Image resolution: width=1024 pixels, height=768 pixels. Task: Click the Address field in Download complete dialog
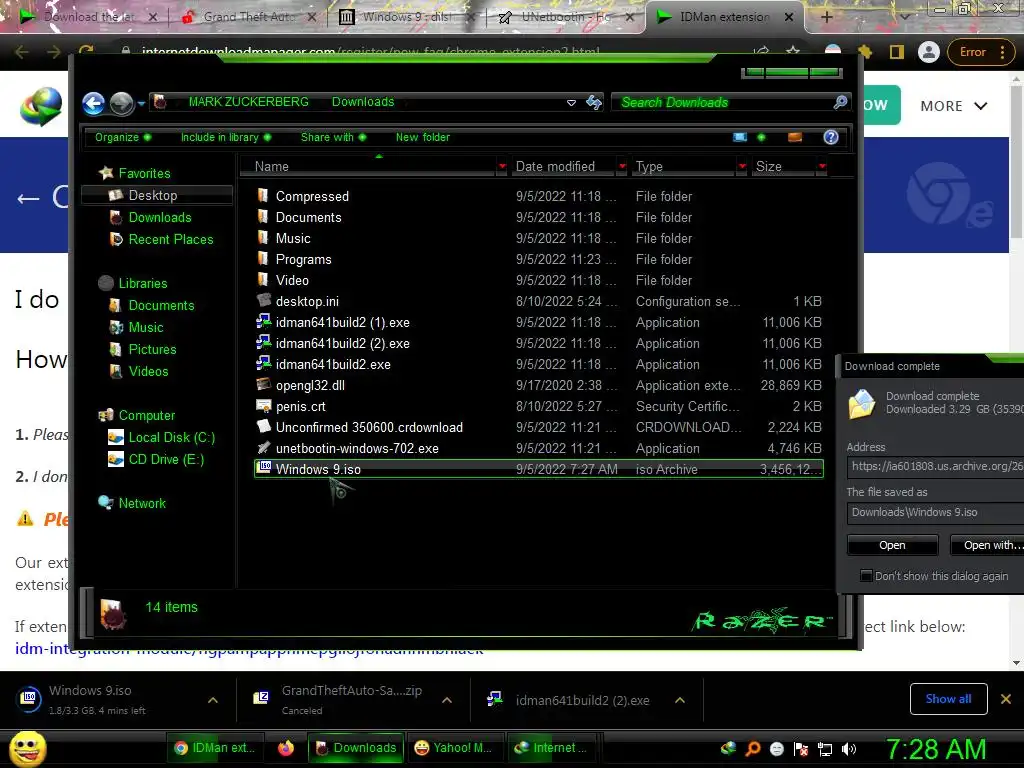coord(935,466)
